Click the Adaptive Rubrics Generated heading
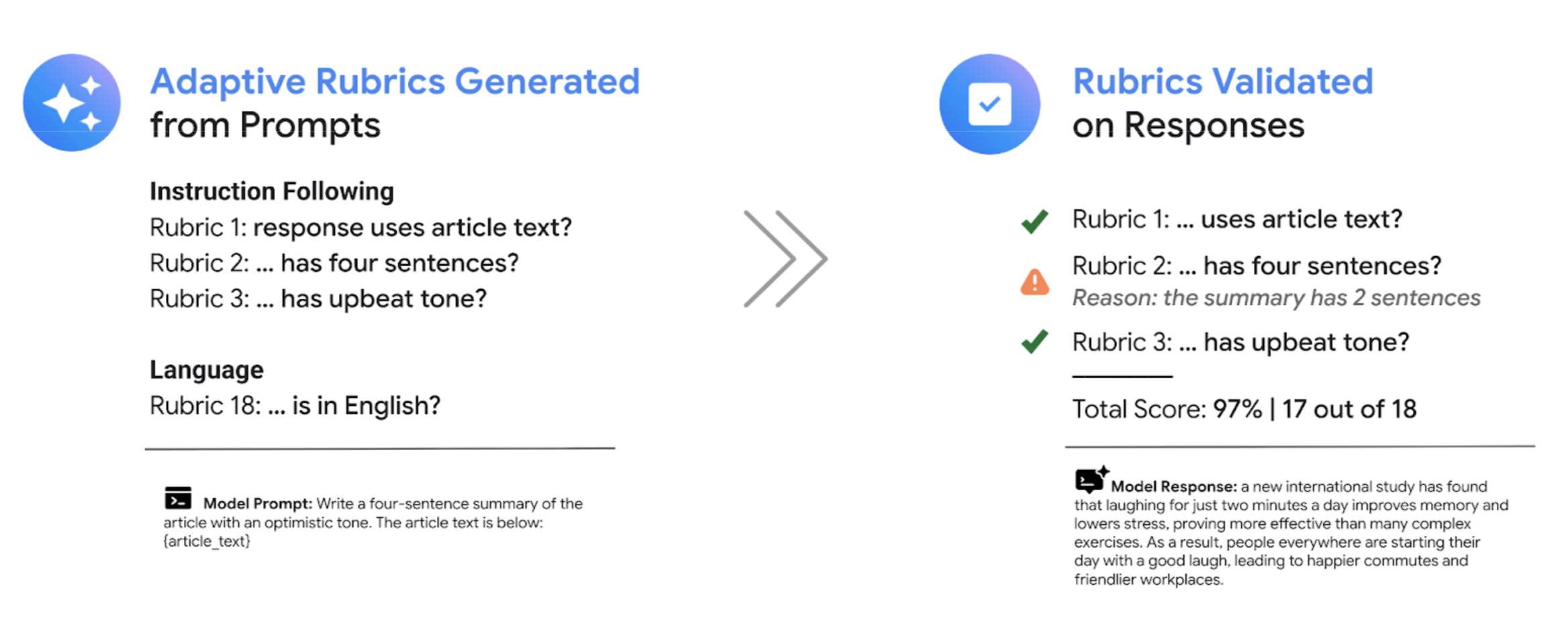 [395, 82]
